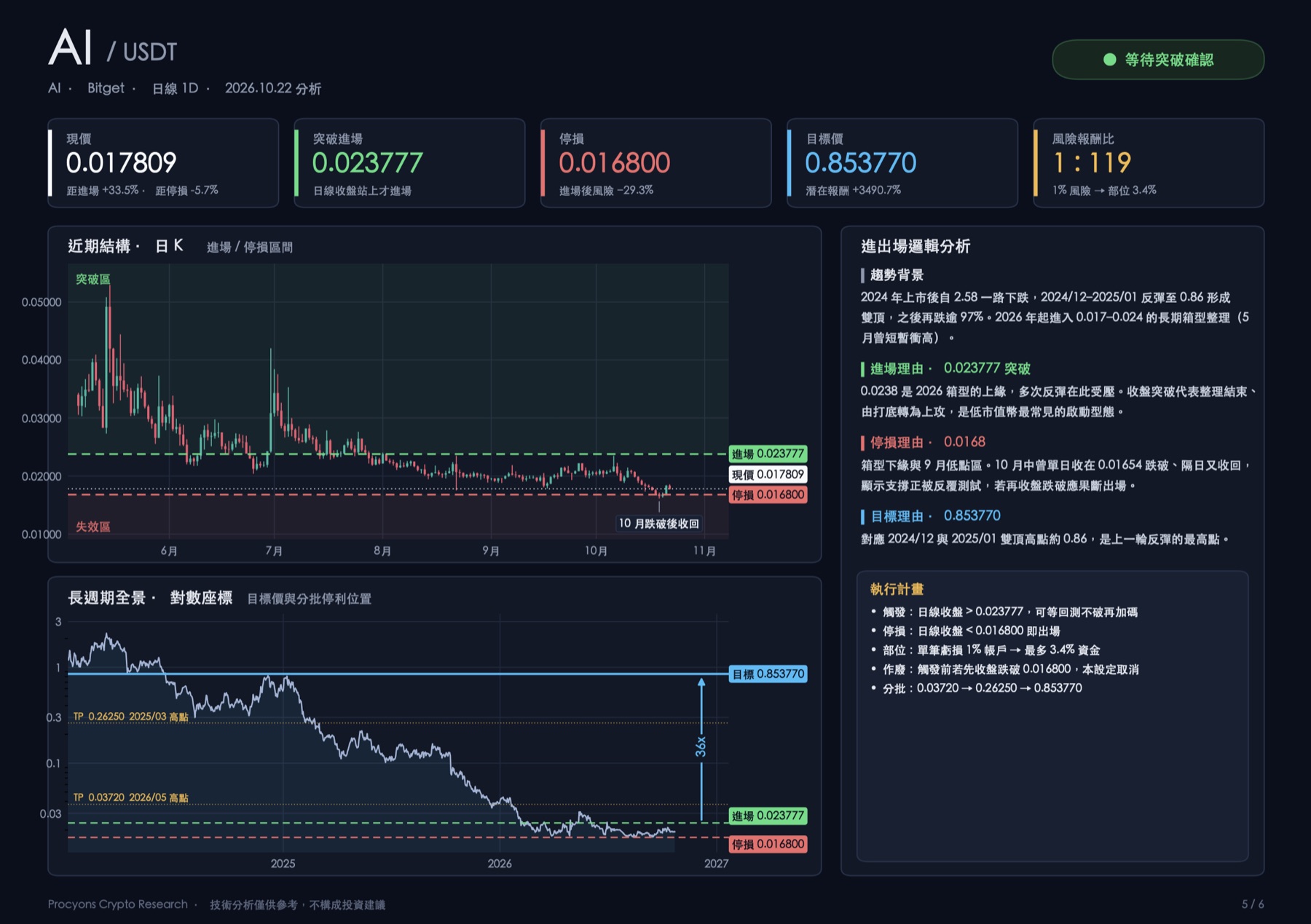
Task: Click TP 0.26250 2025/03 高點 label
Action: [131, 716]
